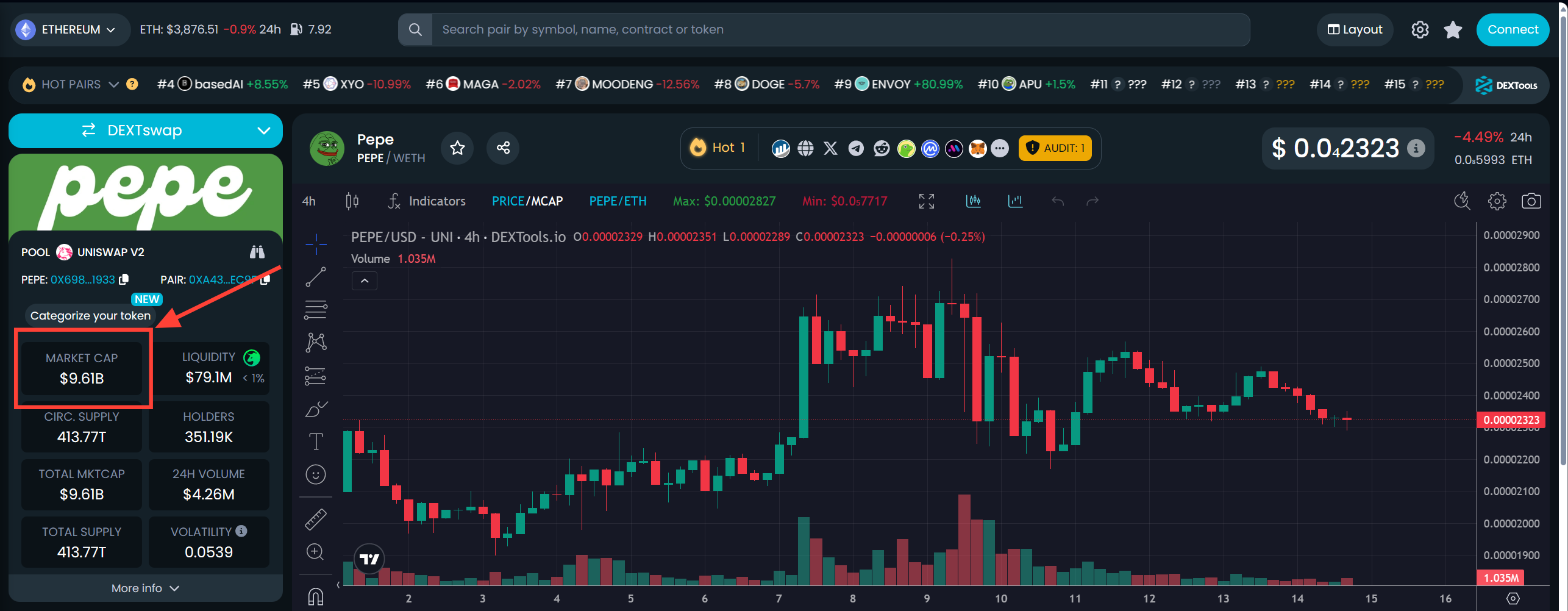This screenshot has height=611, width=1568.
Task: Open the quick search lightning icon
Action: click(x=1463, y=201)
